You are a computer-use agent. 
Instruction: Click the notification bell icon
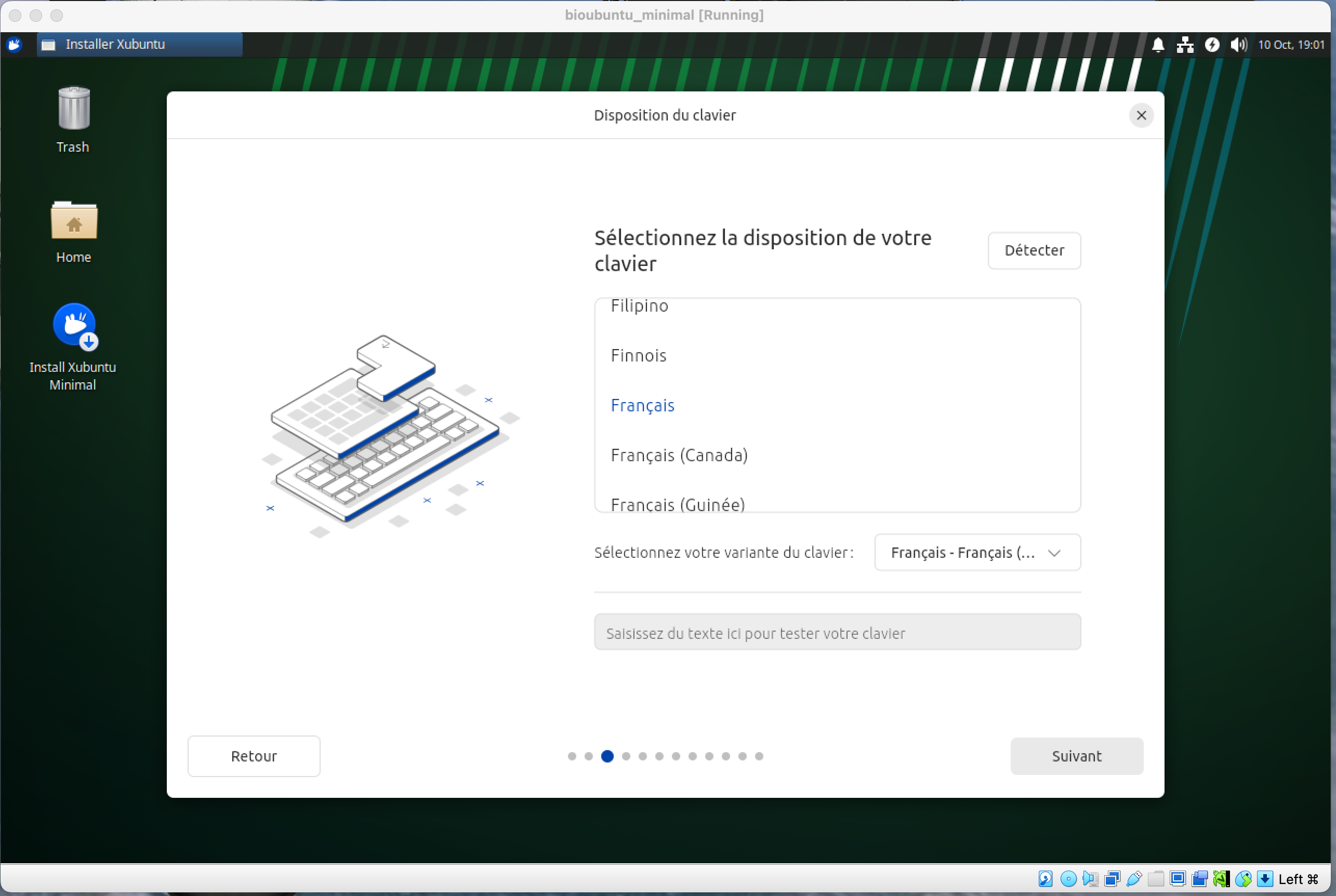1158,45
